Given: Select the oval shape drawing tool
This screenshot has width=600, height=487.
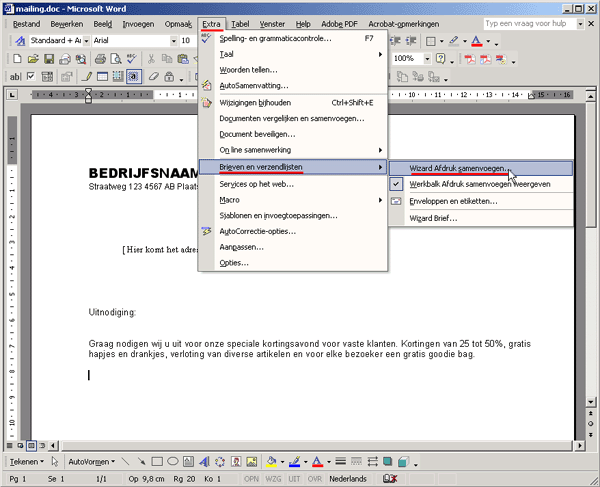Looking at the screenshot, I should [173, 462].
